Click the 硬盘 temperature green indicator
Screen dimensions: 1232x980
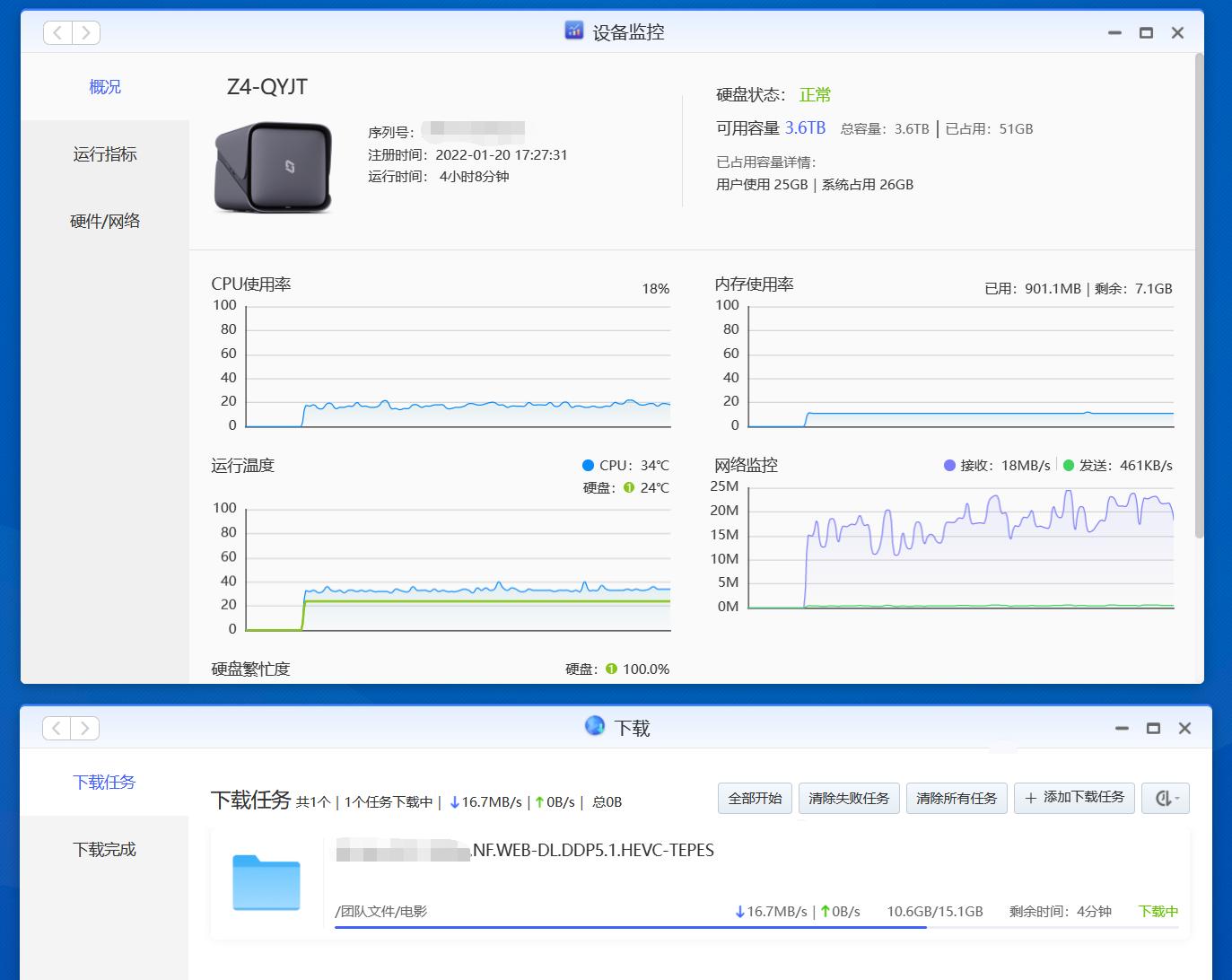point(629,487)
